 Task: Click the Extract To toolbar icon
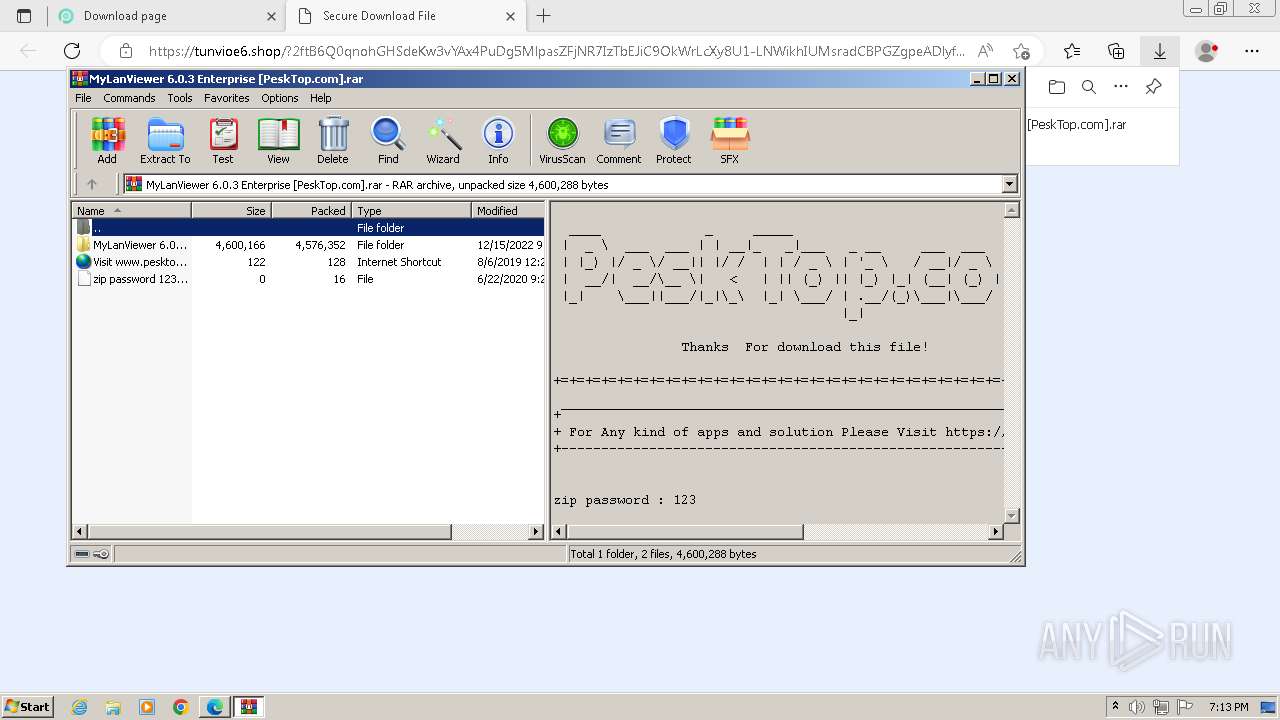(x=165, y=140)
